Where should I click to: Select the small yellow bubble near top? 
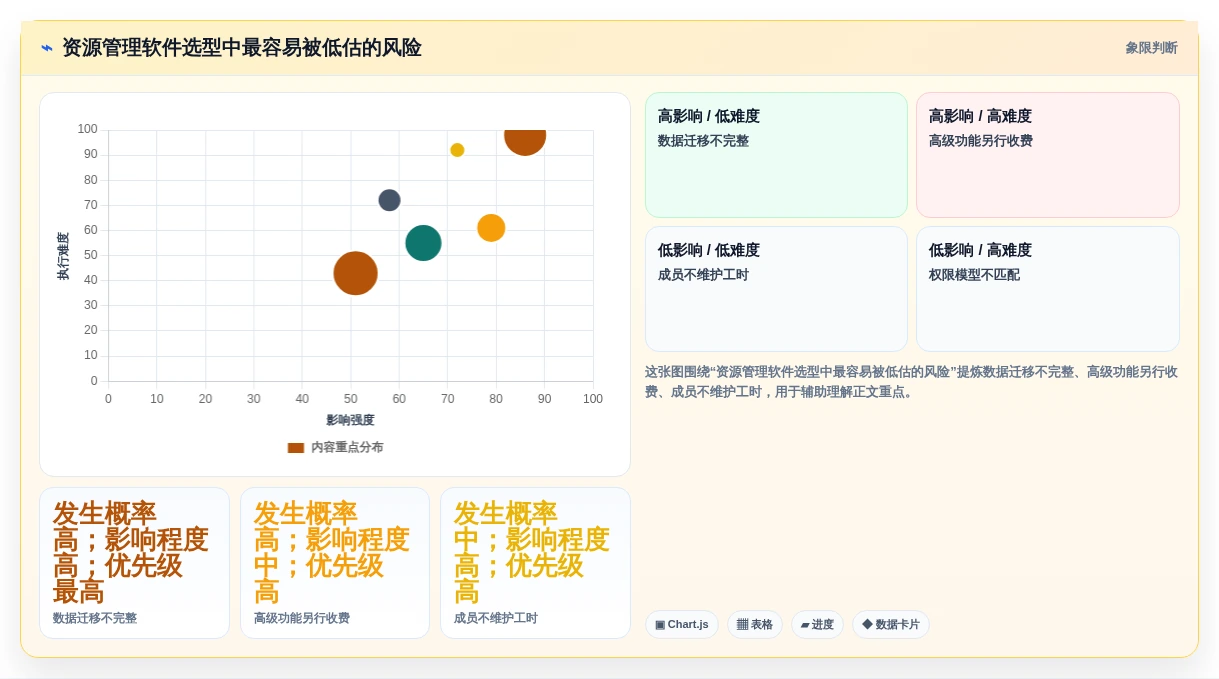pos(457,150)
